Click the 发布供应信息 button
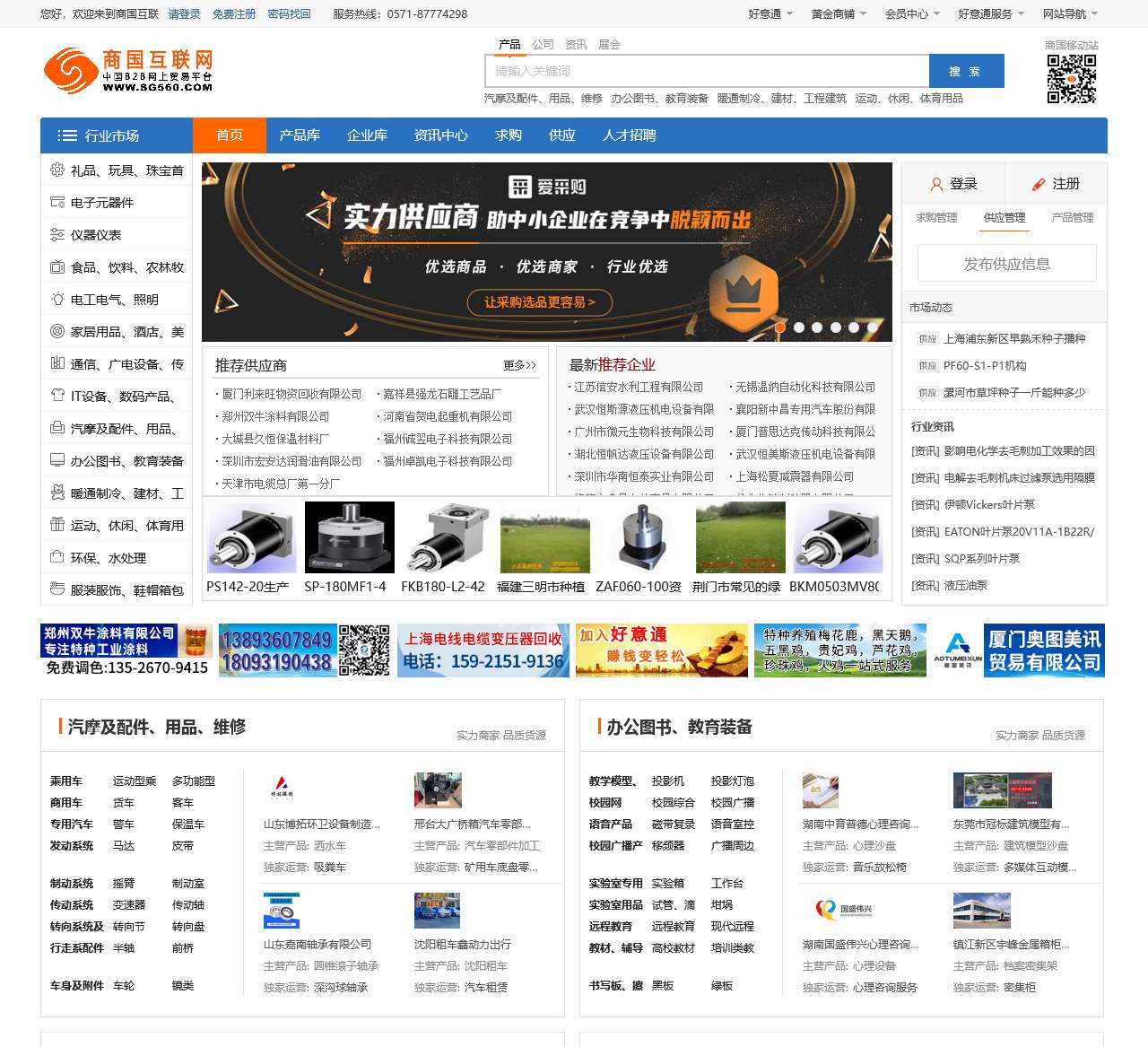Screen dimensions: 1148x1047 (x=1006, y=263)
